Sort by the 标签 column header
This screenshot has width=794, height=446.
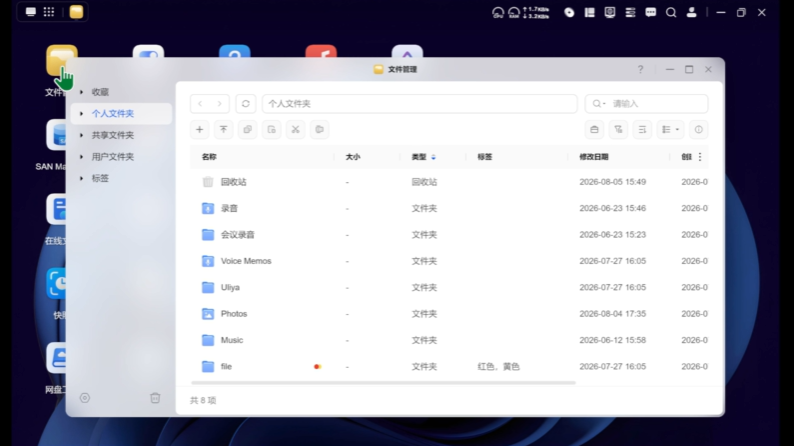point(485,157)
